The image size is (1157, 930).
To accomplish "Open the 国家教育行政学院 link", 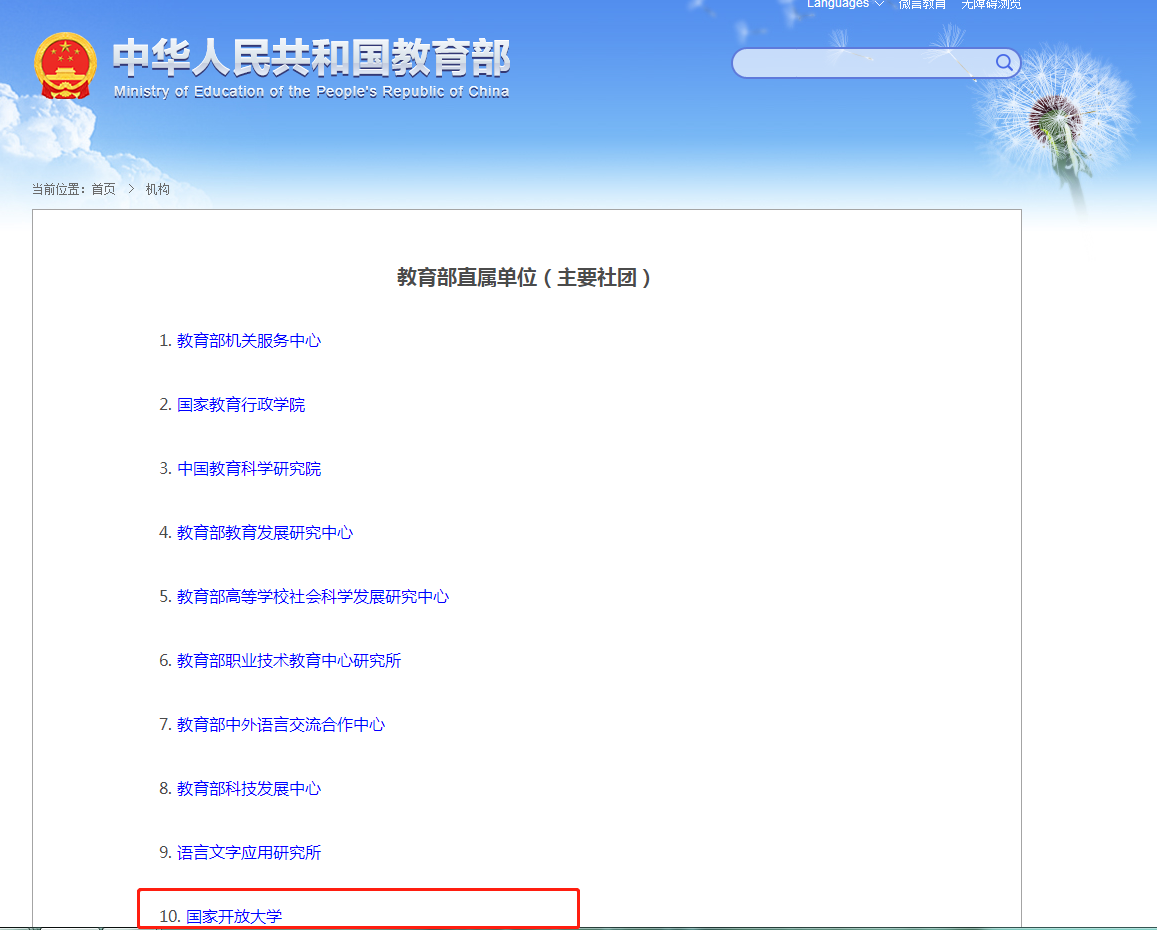I will click(x=241, y=404).
